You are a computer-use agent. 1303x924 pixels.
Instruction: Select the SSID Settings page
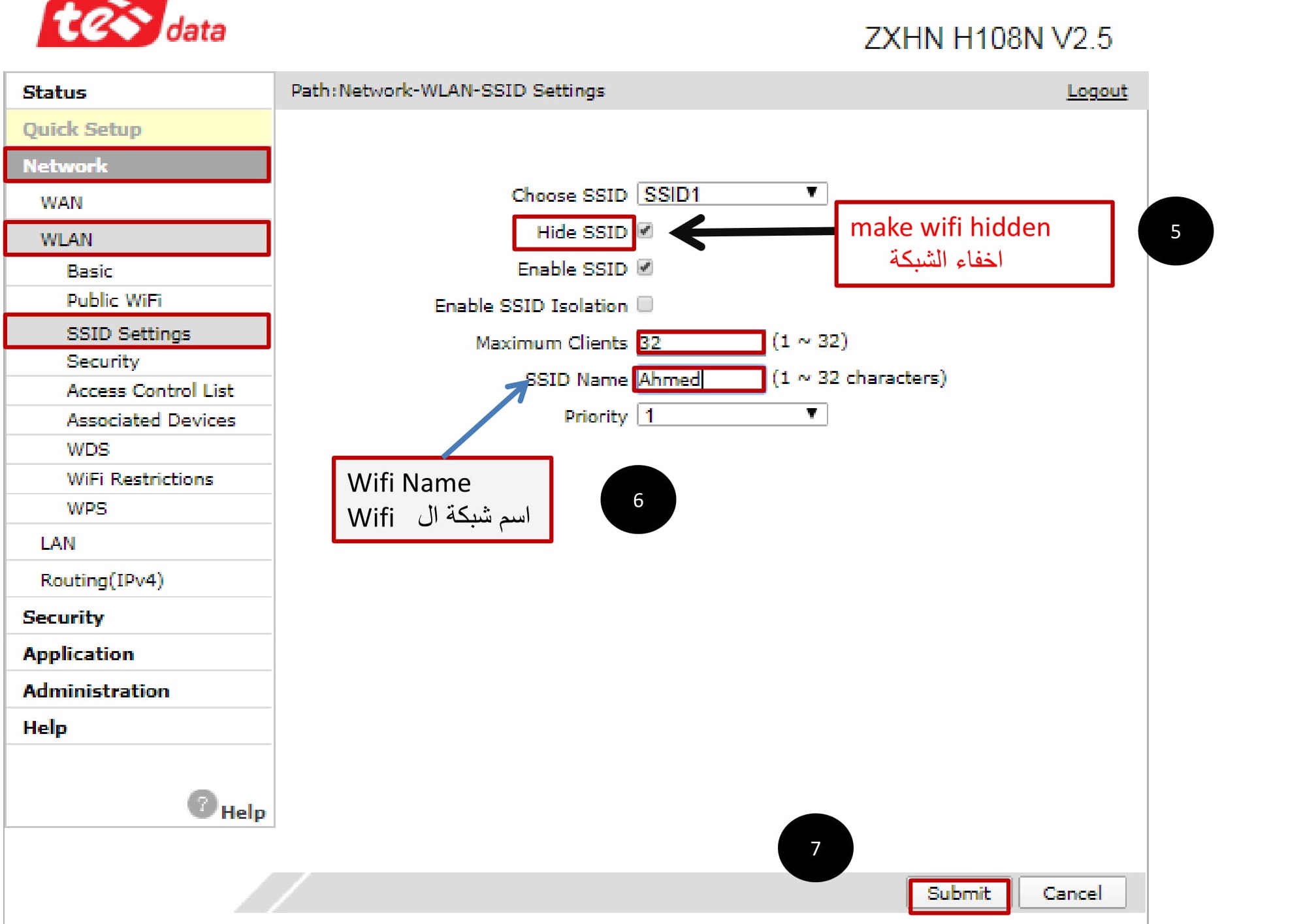(137, 333)
